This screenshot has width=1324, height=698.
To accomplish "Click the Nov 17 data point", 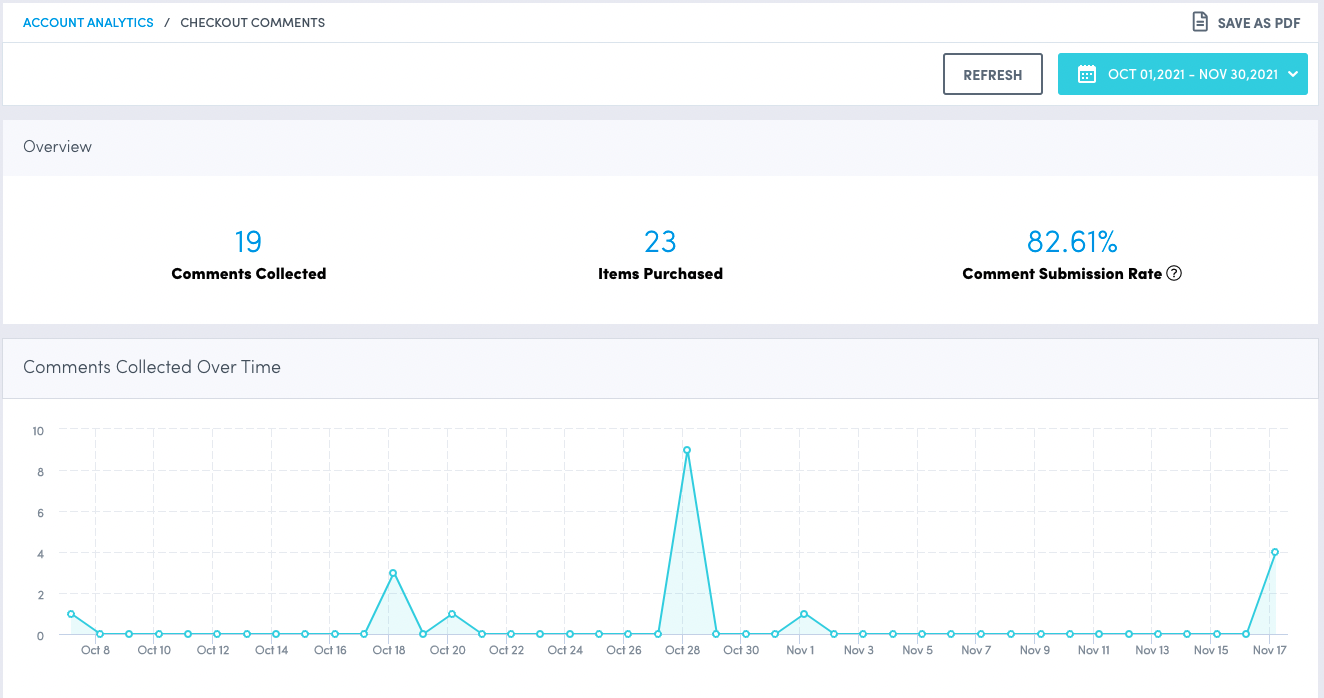I will click(1275, 552).
